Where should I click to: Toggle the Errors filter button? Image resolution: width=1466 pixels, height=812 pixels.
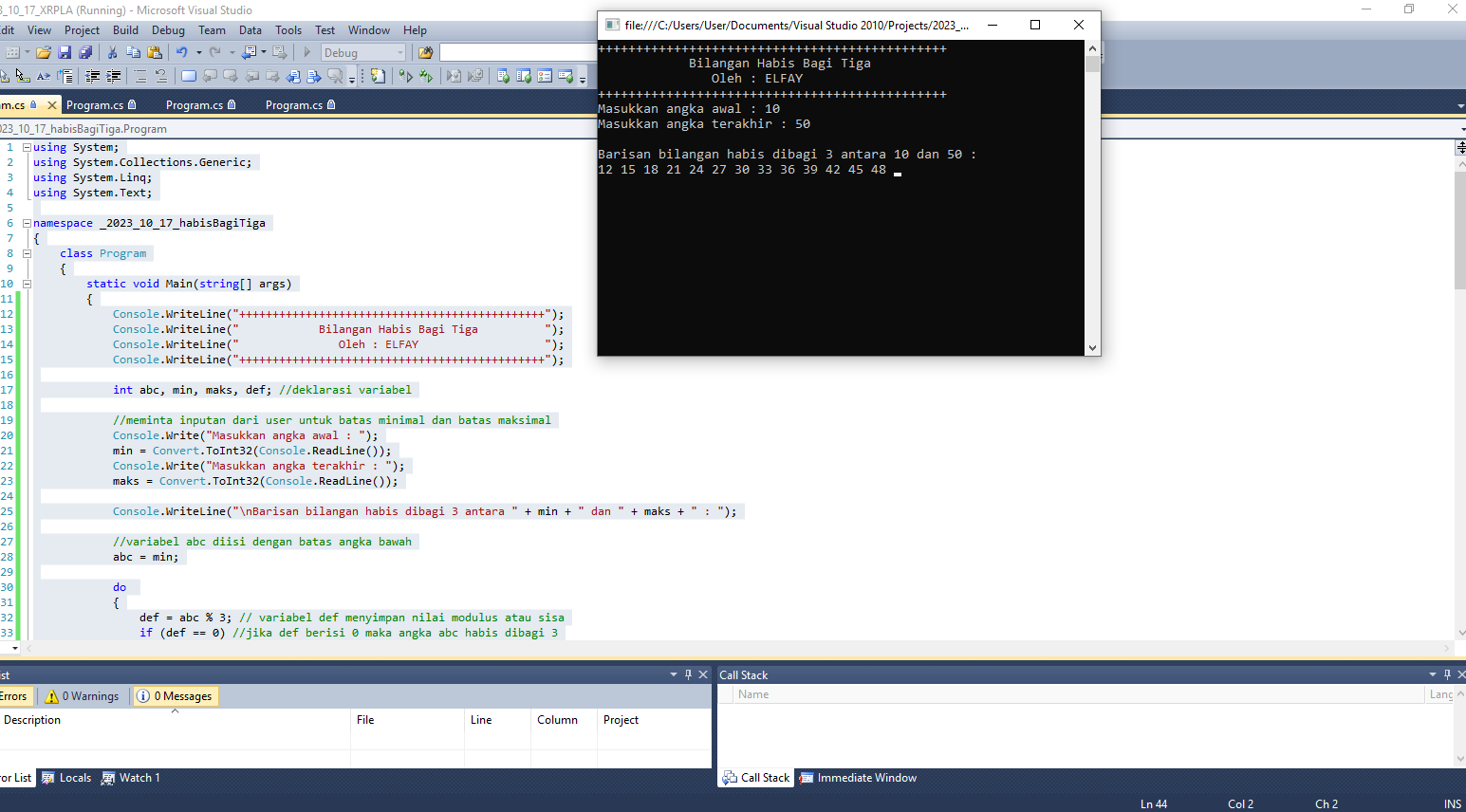(x=14, y=696)
